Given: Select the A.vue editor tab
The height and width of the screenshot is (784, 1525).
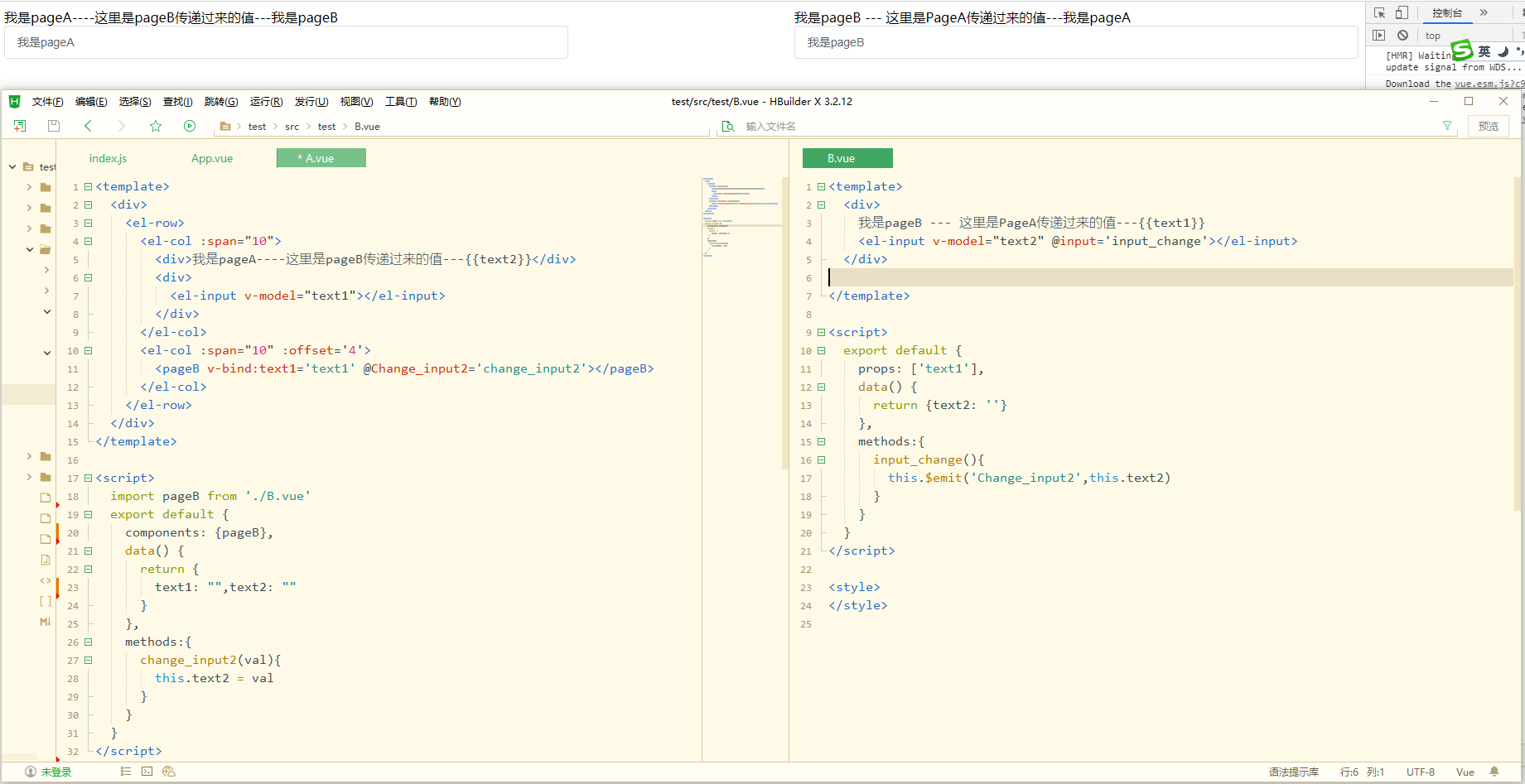Looking at the screenshot, I should (x=321, y=158).
